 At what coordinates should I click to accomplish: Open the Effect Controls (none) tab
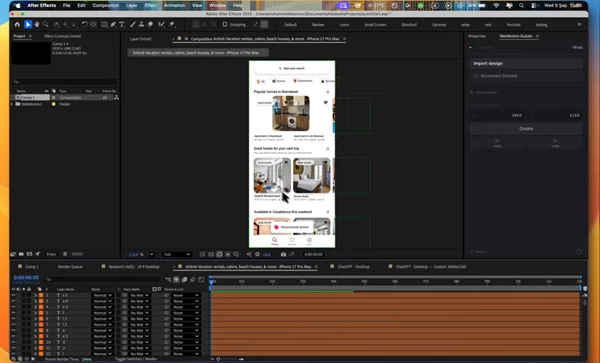pos(62,36)
